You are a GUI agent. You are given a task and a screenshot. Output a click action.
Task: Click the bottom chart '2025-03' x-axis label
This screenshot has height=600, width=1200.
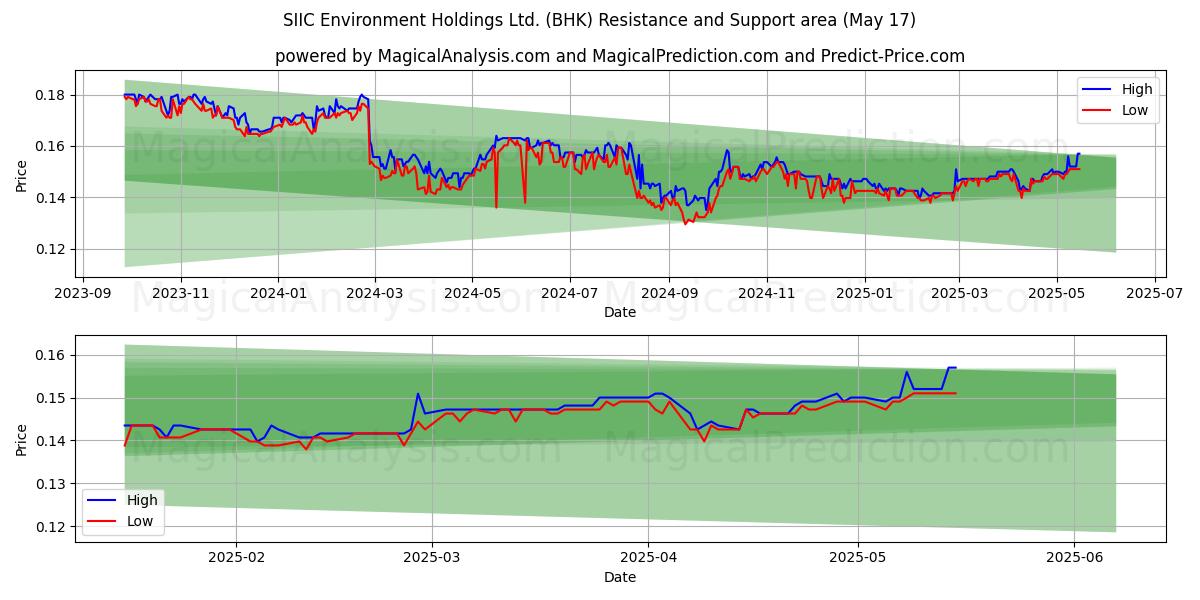pos(432,559)
